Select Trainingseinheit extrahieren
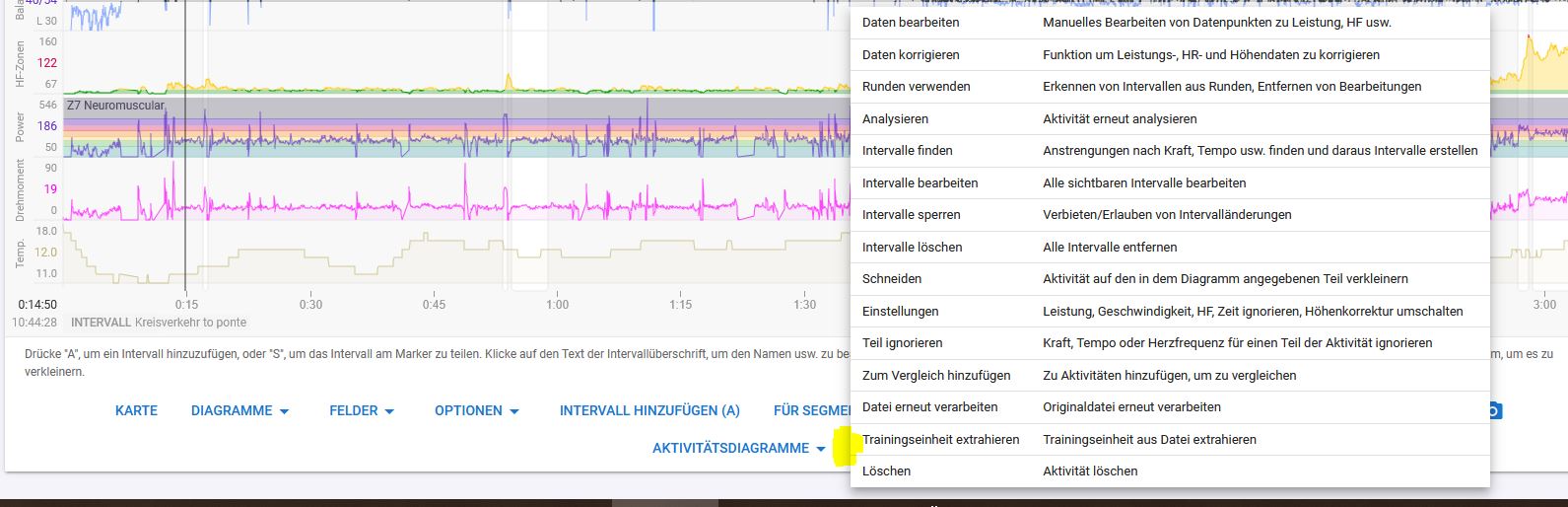The width and height of the screenshot is (1568, 507). (x=1170, y=440)
